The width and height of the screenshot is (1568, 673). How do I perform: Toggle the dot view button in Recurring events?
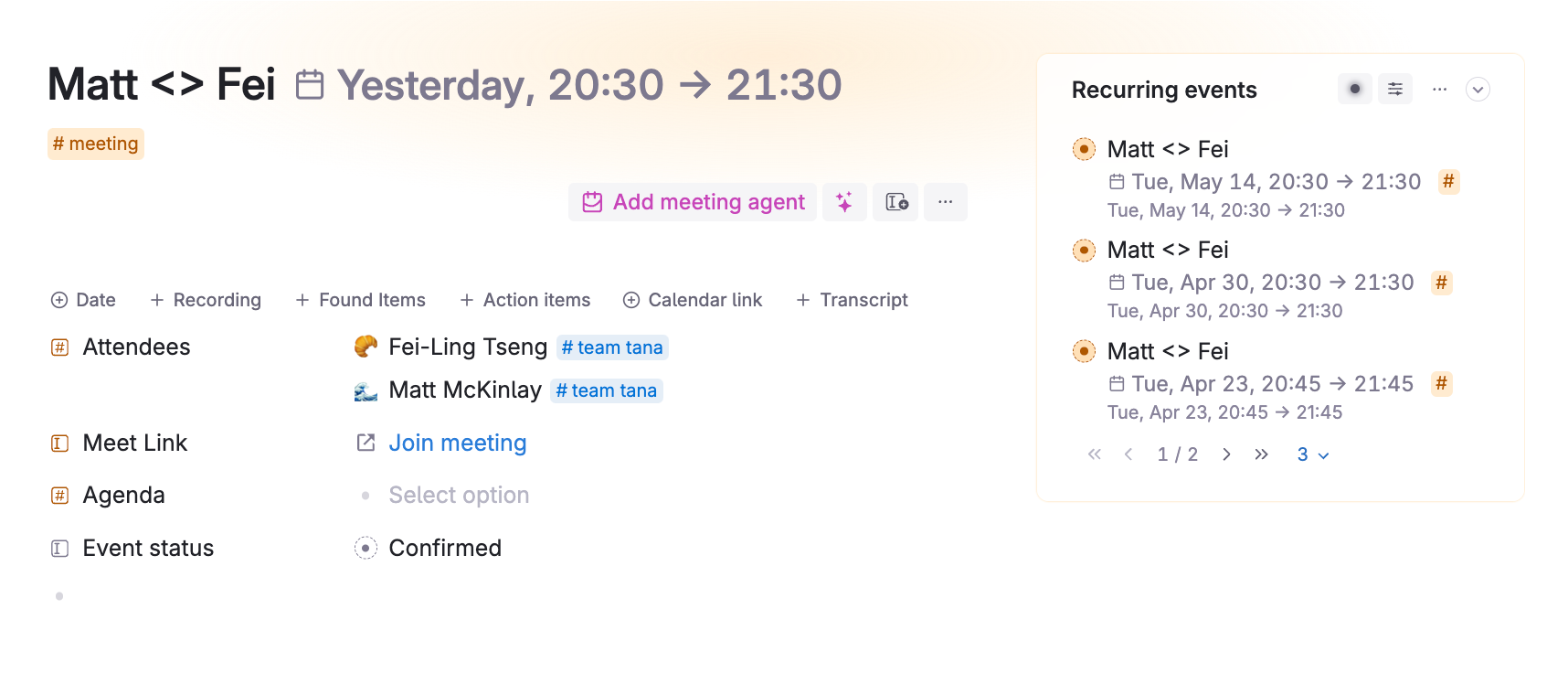(1355, 89)
